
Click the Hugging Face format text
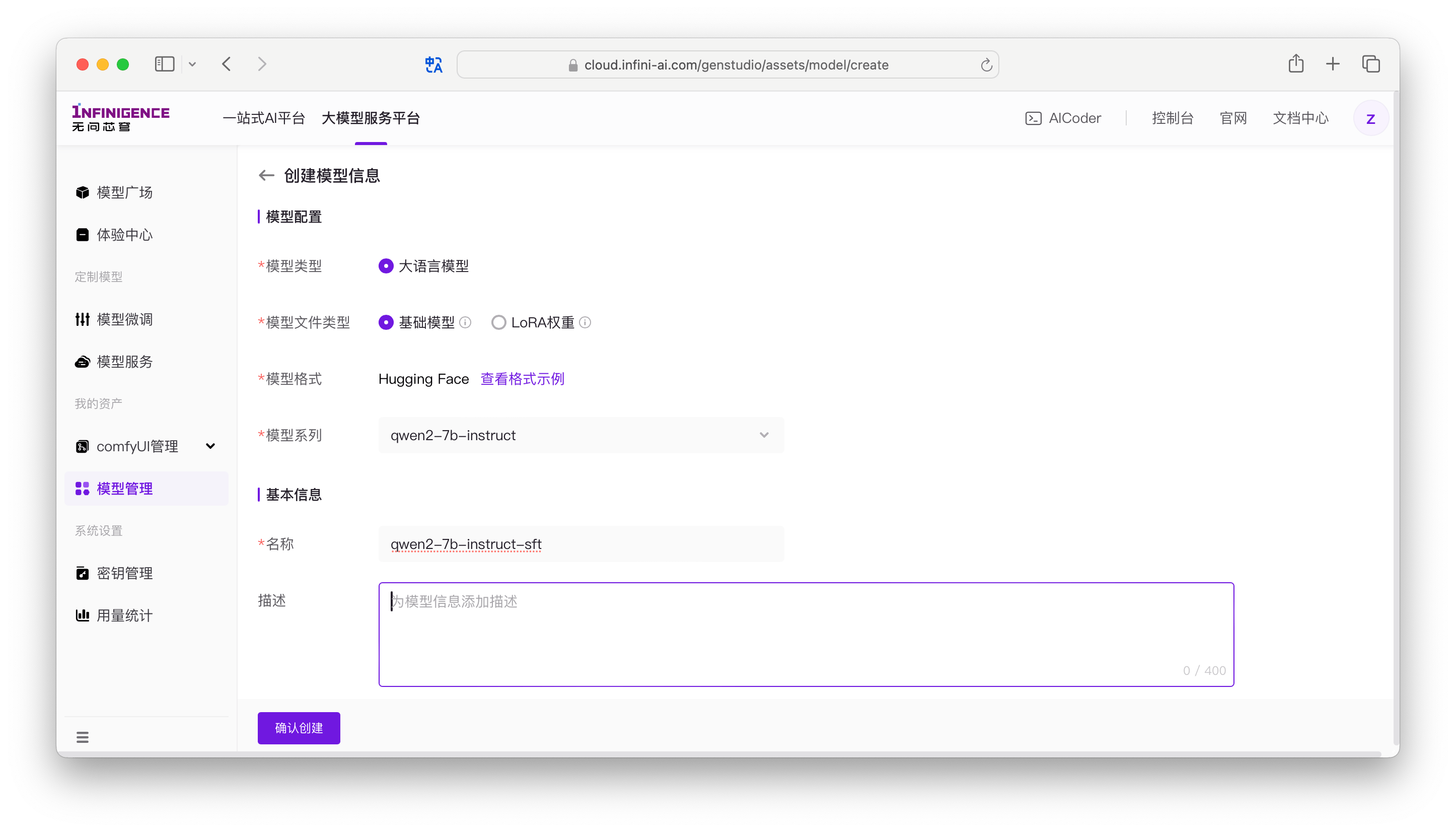(423, 379)
